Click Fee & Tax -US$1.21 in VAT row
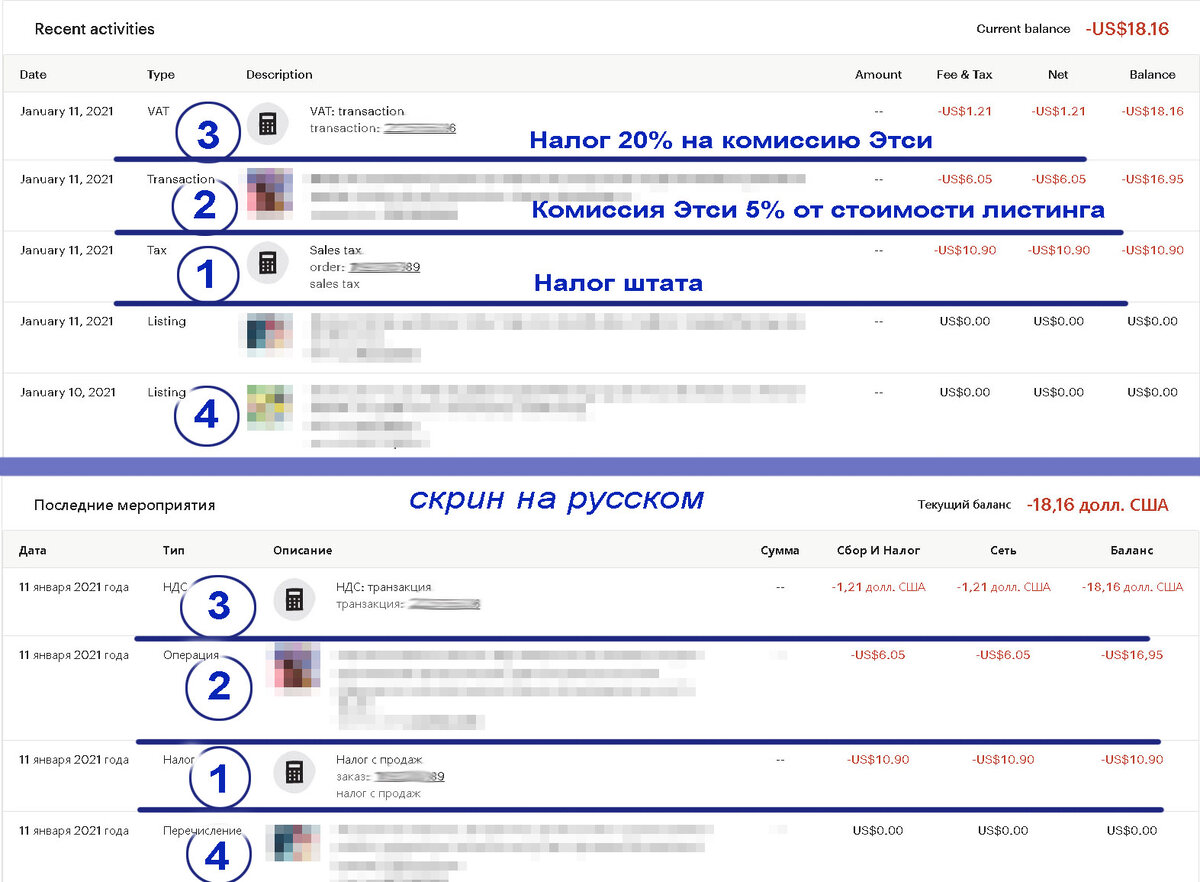The height and width of the screenshot is (882, 1200). 965,111
